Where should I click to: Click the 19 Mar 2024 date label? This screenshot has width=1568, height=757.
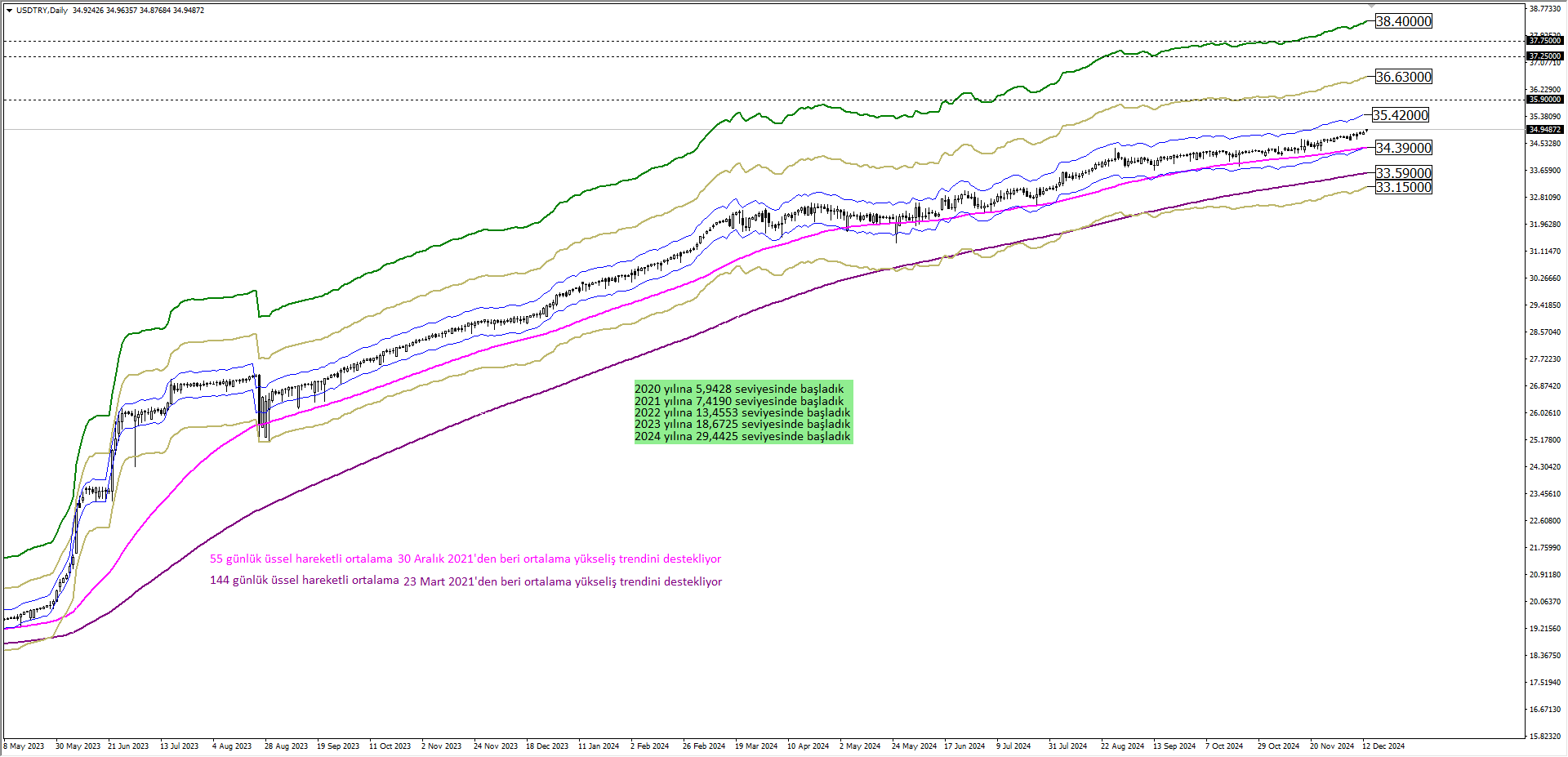pyautogui.click(x=756, y=746)
